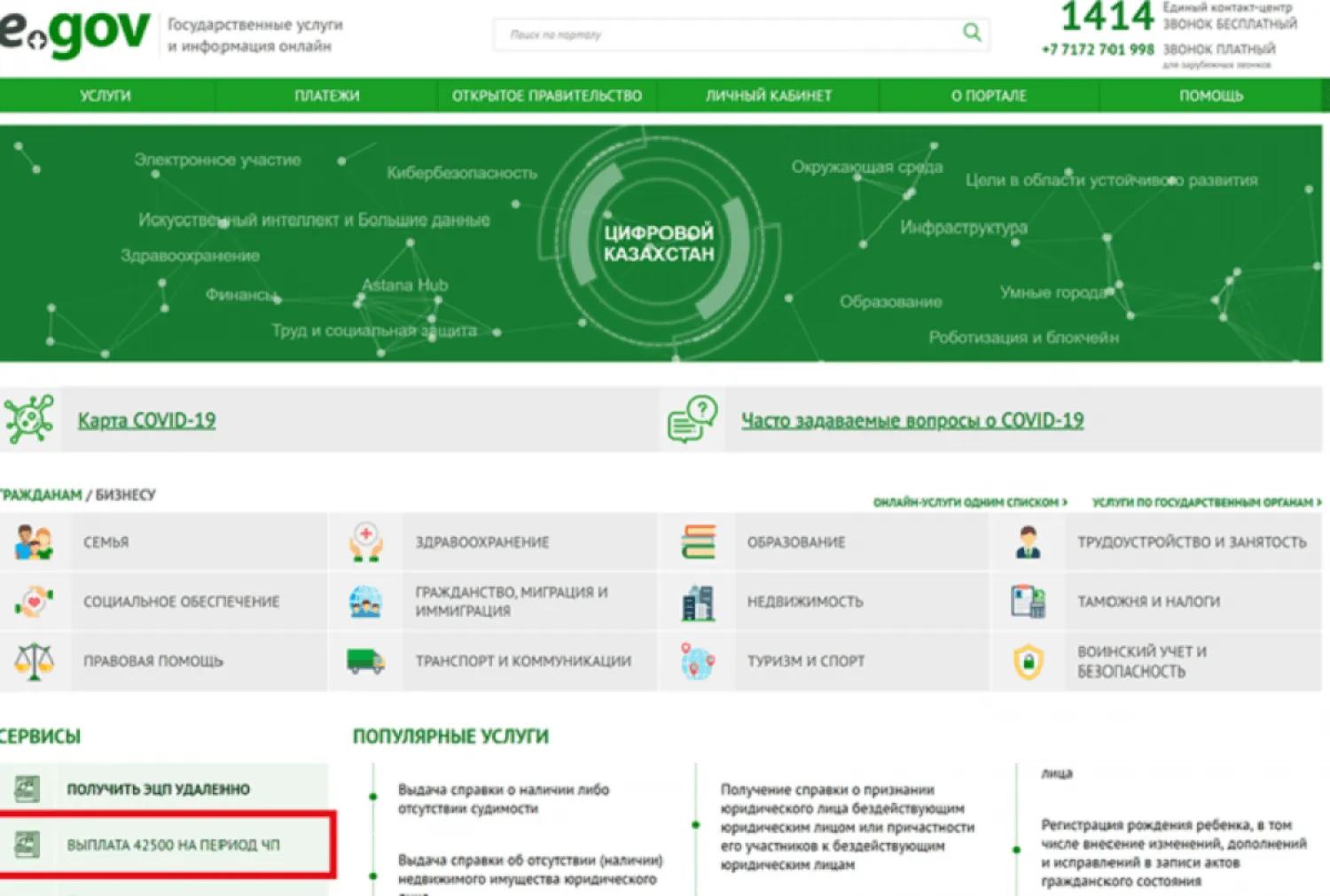The height and width of the screenshot is (896, 1330).
Task: Click the search magnifier icon
Action: tap(972, 34)
